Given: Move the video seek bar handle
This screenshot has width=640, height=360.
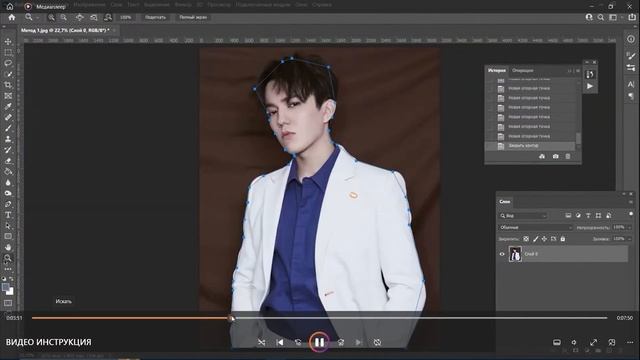Looking at the screenshot, I should coord(231,318).
